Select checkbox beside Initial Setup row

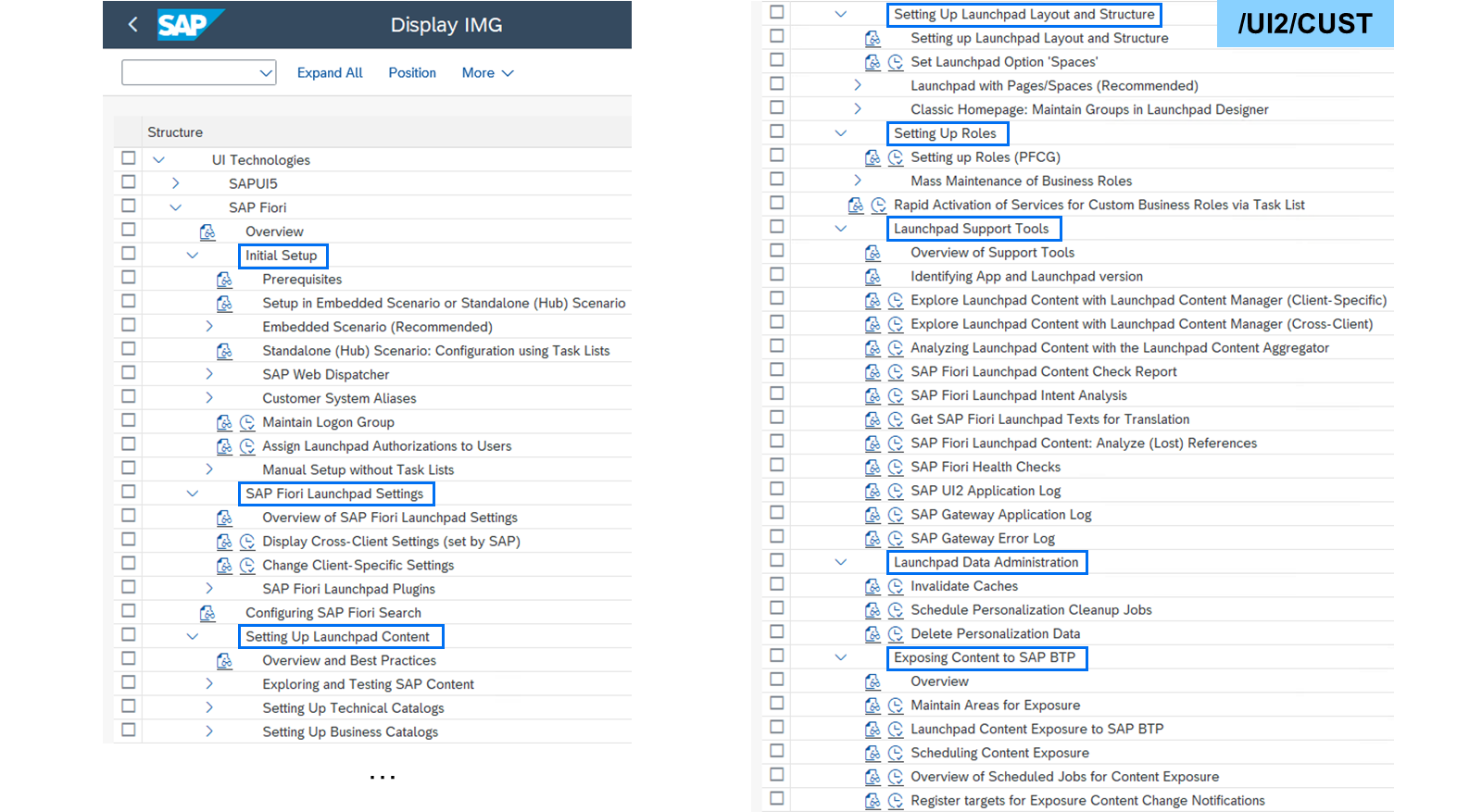coord(129,254)
